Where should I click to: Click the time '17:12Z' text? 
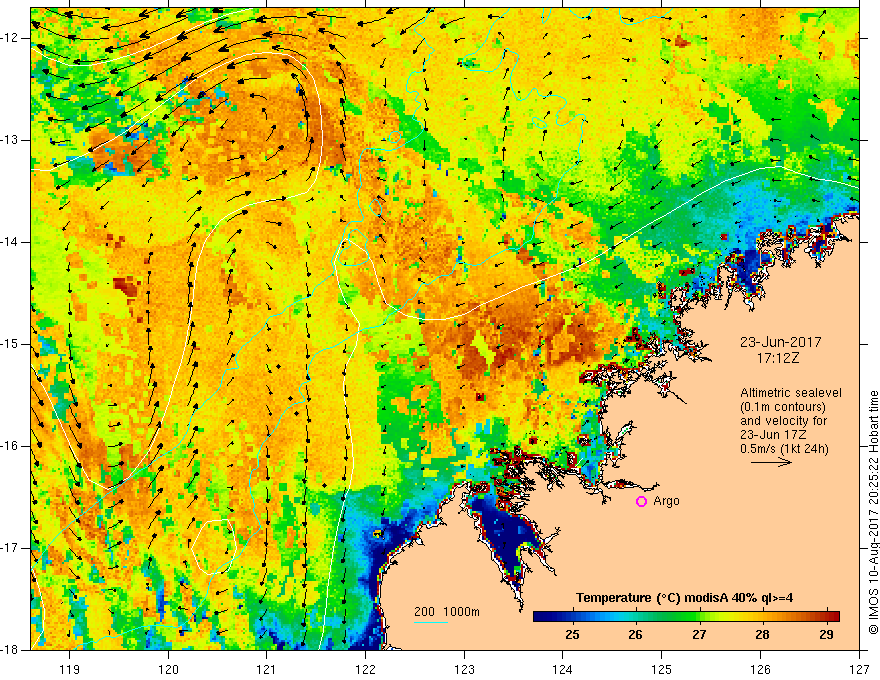coord(778,357)
